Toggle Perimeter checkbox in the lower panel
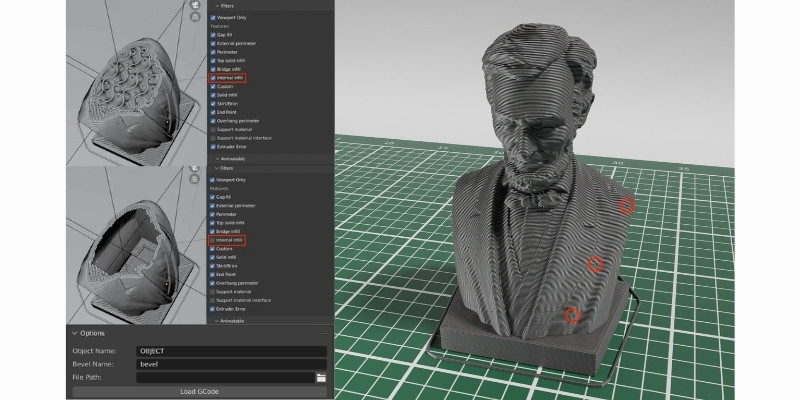800x400 pixels. (x=213, y=214)
